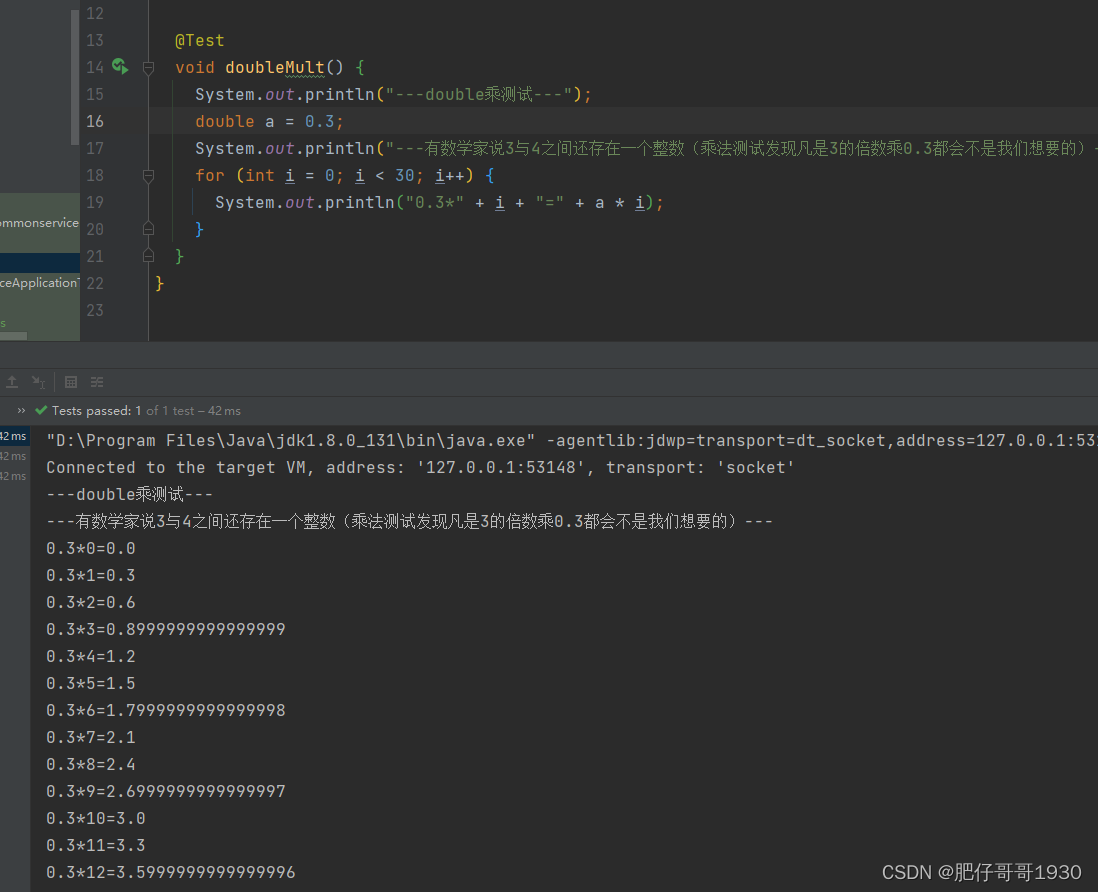Click the @Test annotation
The width and height of the screenshot is (1098, 892).
click(200, 41)
